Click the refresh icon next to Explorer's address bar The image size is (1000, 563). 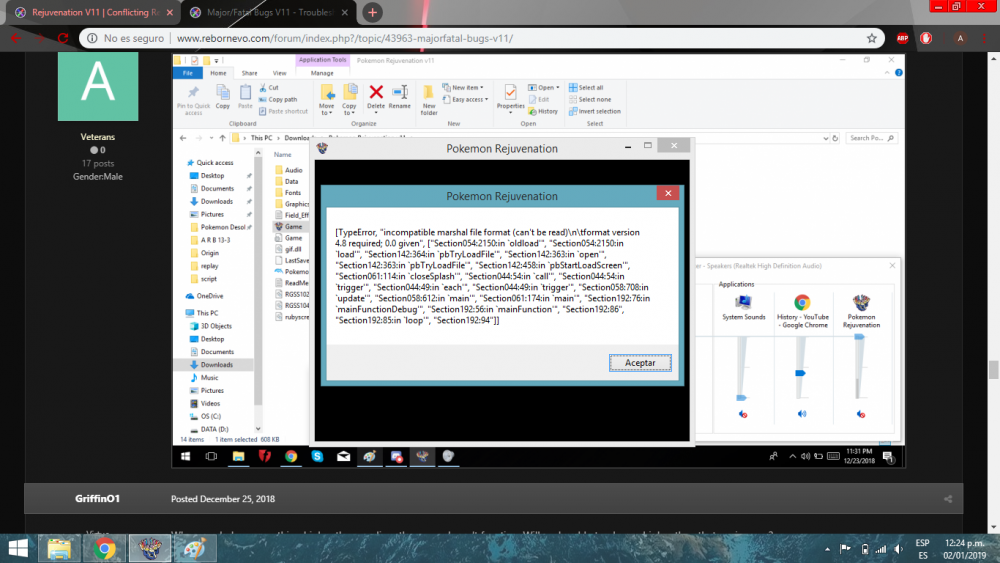(x=835, y=138)
